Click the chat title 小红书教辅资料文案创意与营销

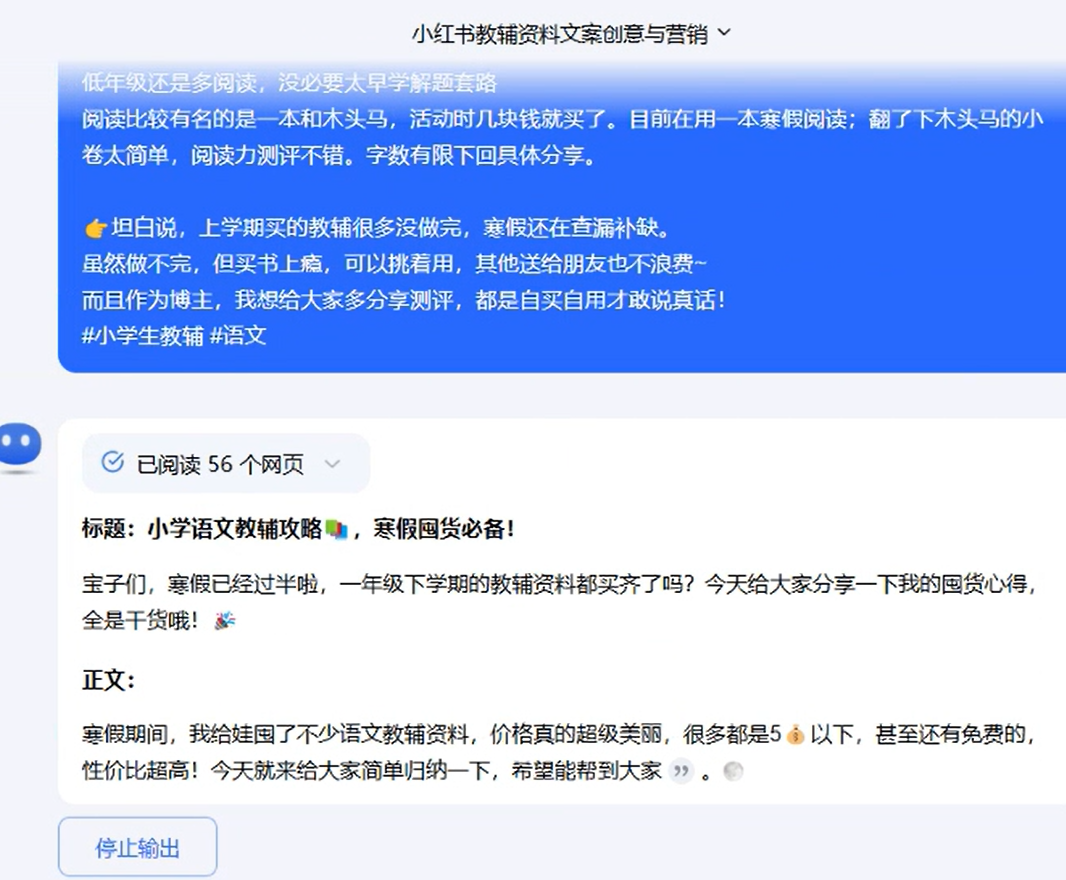560,33
